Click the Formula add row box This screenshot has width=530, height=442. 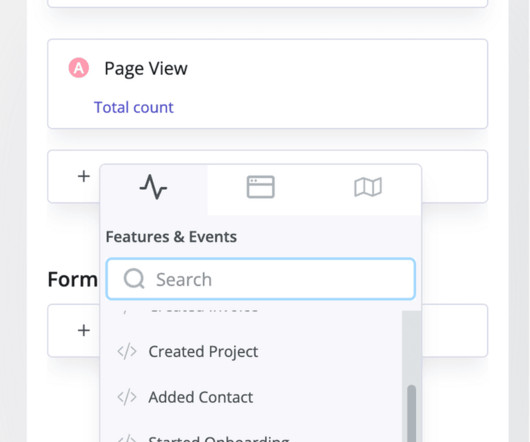pyautogui.click(x=267, y=330)
